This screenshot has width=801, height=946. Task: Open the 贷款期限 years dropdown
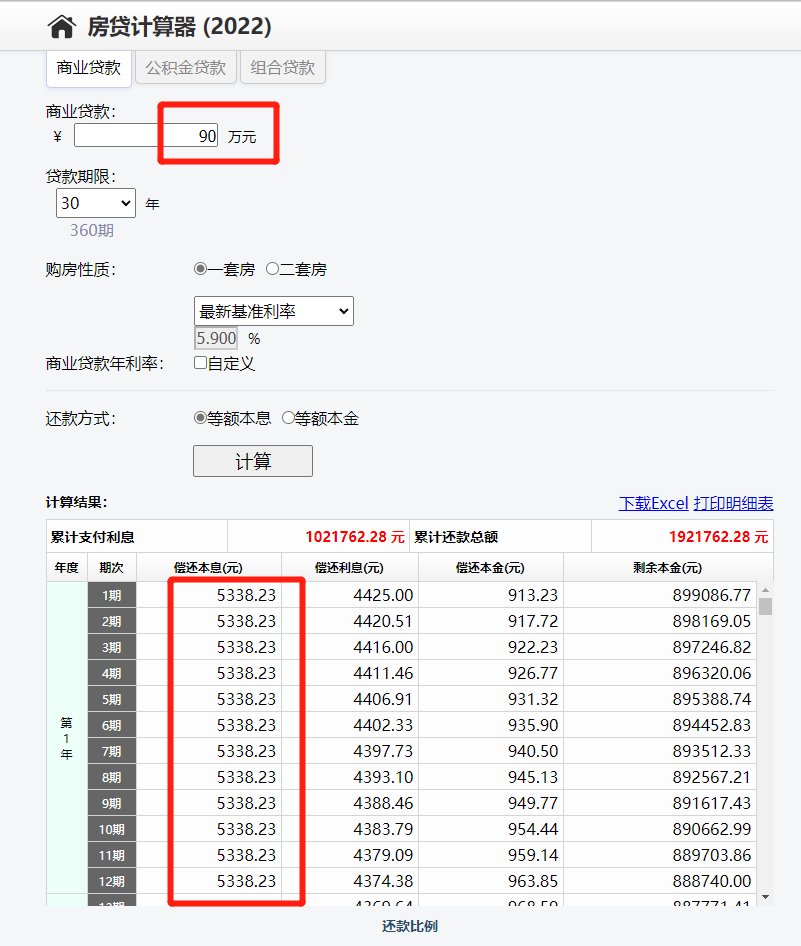[x=96, y=203]
